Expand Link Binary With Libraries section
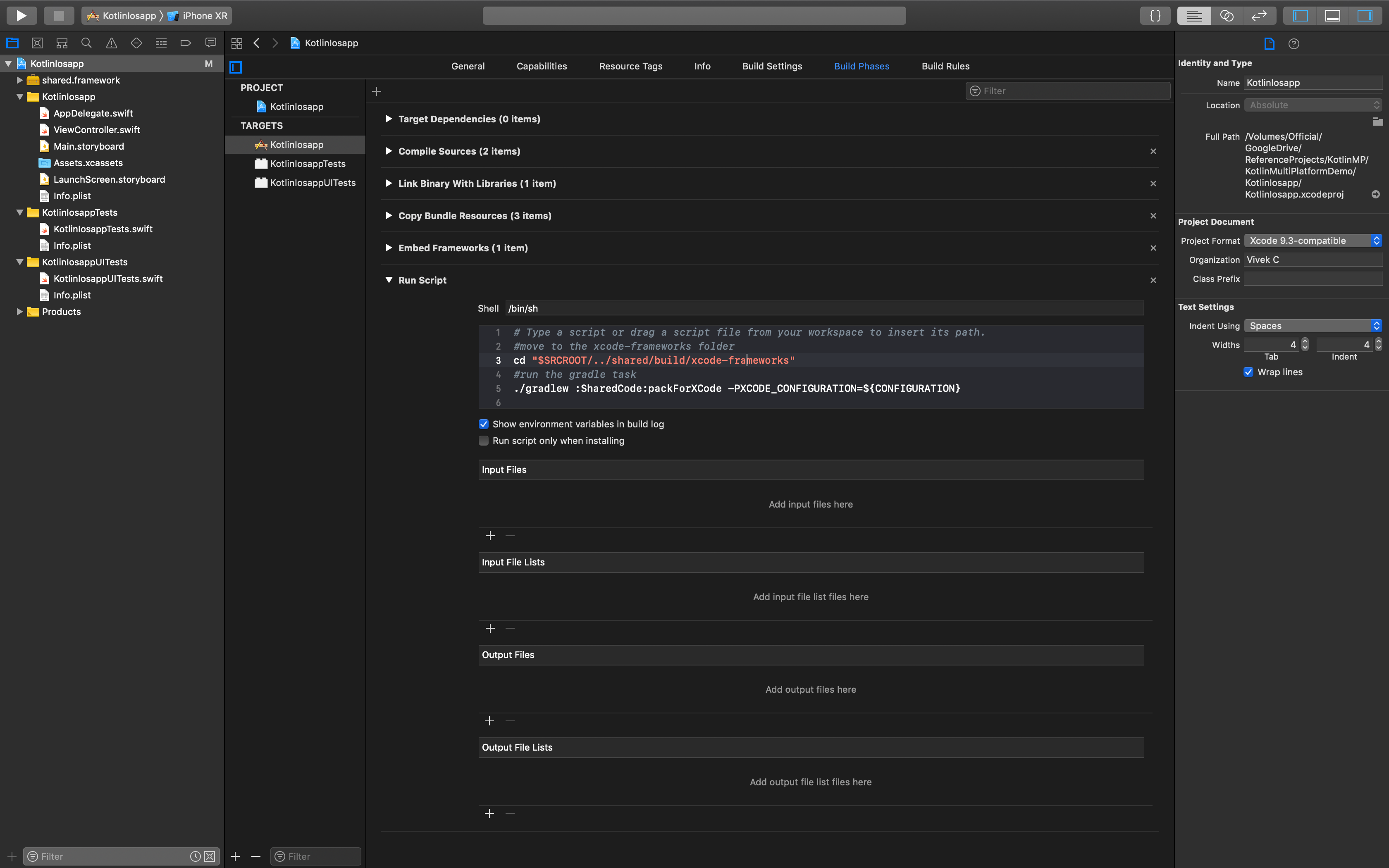The width and height of the screenshot is (1389, 868). [x=389, y=183]
